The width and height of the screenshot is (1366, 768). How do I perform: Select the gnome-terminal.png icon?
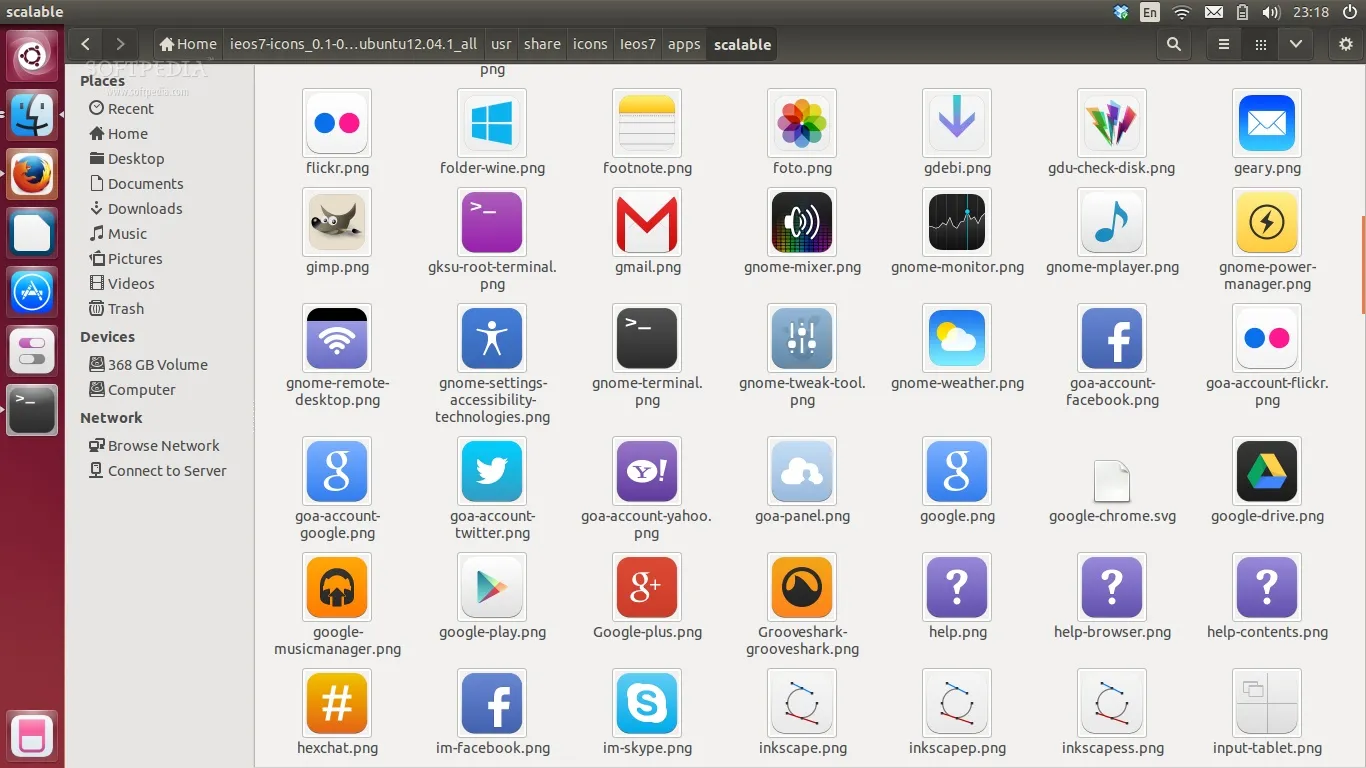[647, 337]
